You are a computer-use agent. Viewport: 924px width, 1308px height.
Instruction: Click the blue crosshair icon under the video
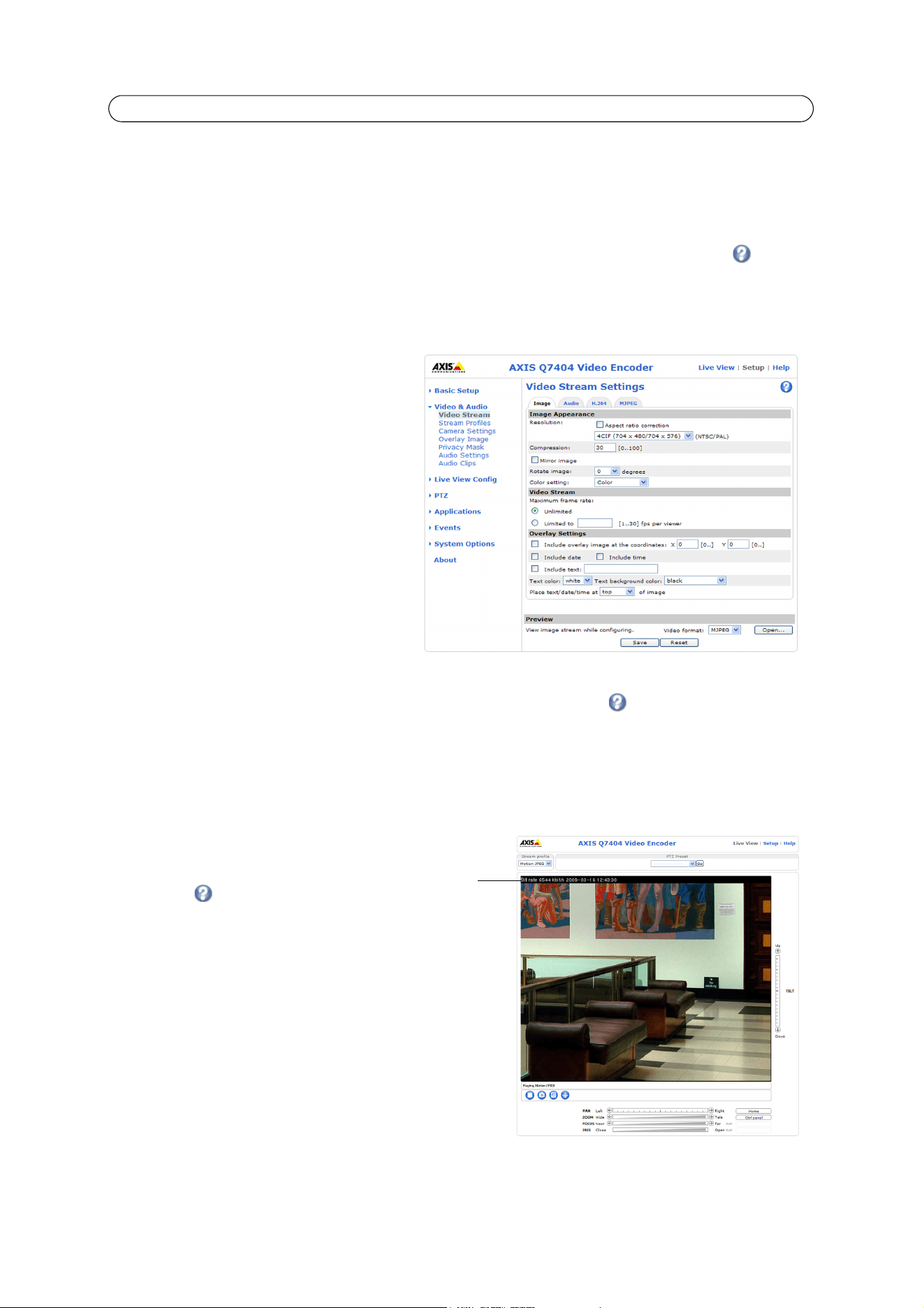pyautogui.click(x=565, y=1095)
